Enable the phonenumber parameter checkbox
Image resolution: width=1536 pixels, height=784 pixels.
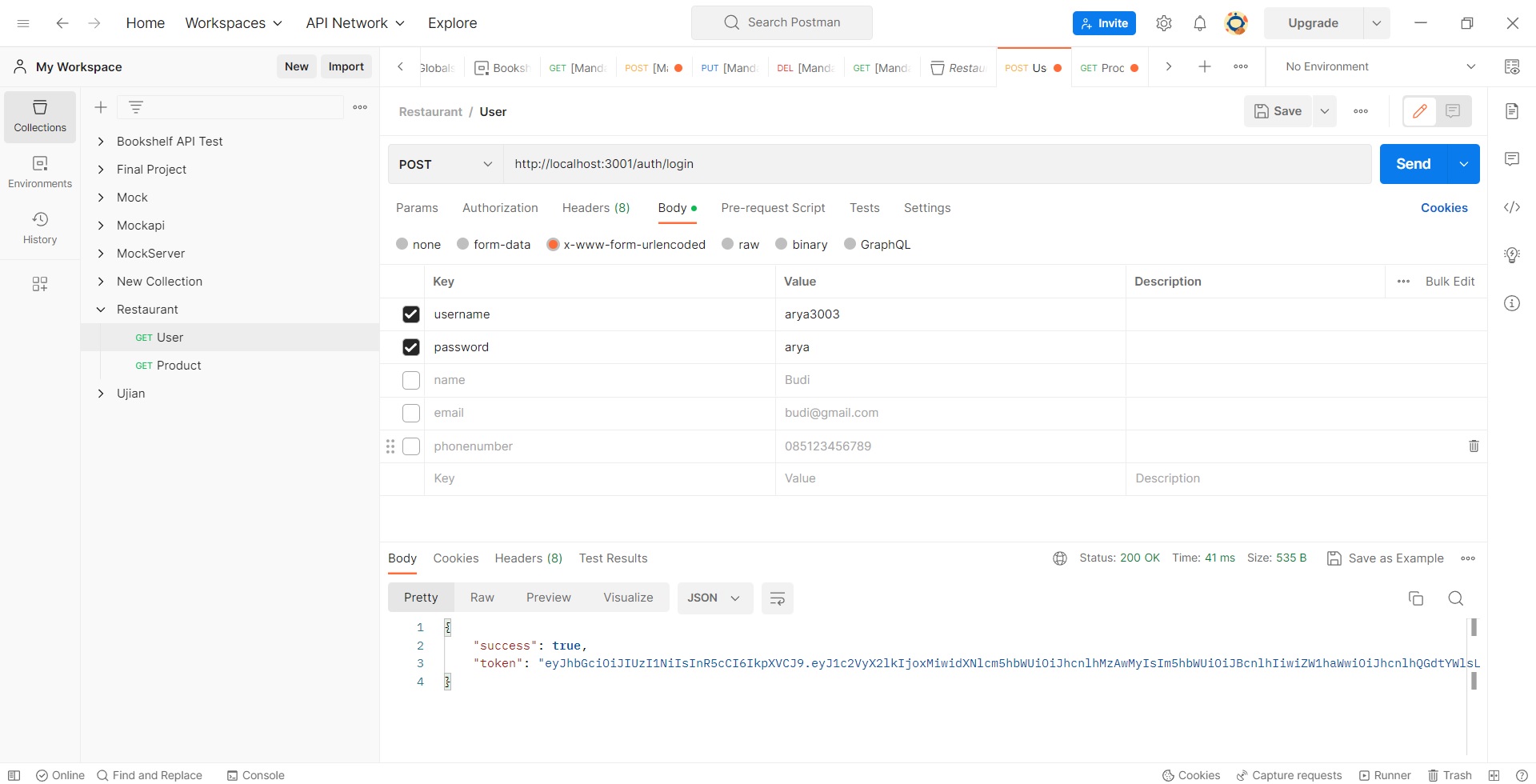pyautogui.click(x=411, y=446)
